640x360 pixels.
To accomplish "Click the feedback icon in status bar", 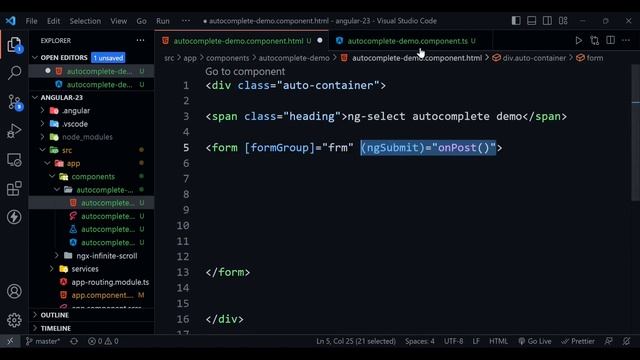I will [x=609, y=341].
